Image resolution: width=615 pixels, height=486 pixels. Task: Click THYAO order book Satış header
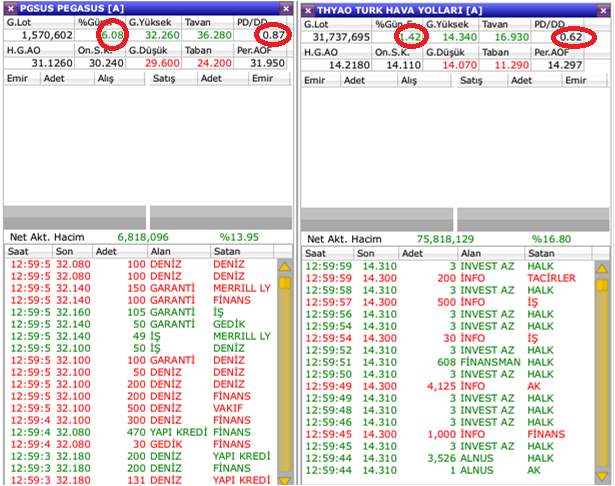pos(482,80)
